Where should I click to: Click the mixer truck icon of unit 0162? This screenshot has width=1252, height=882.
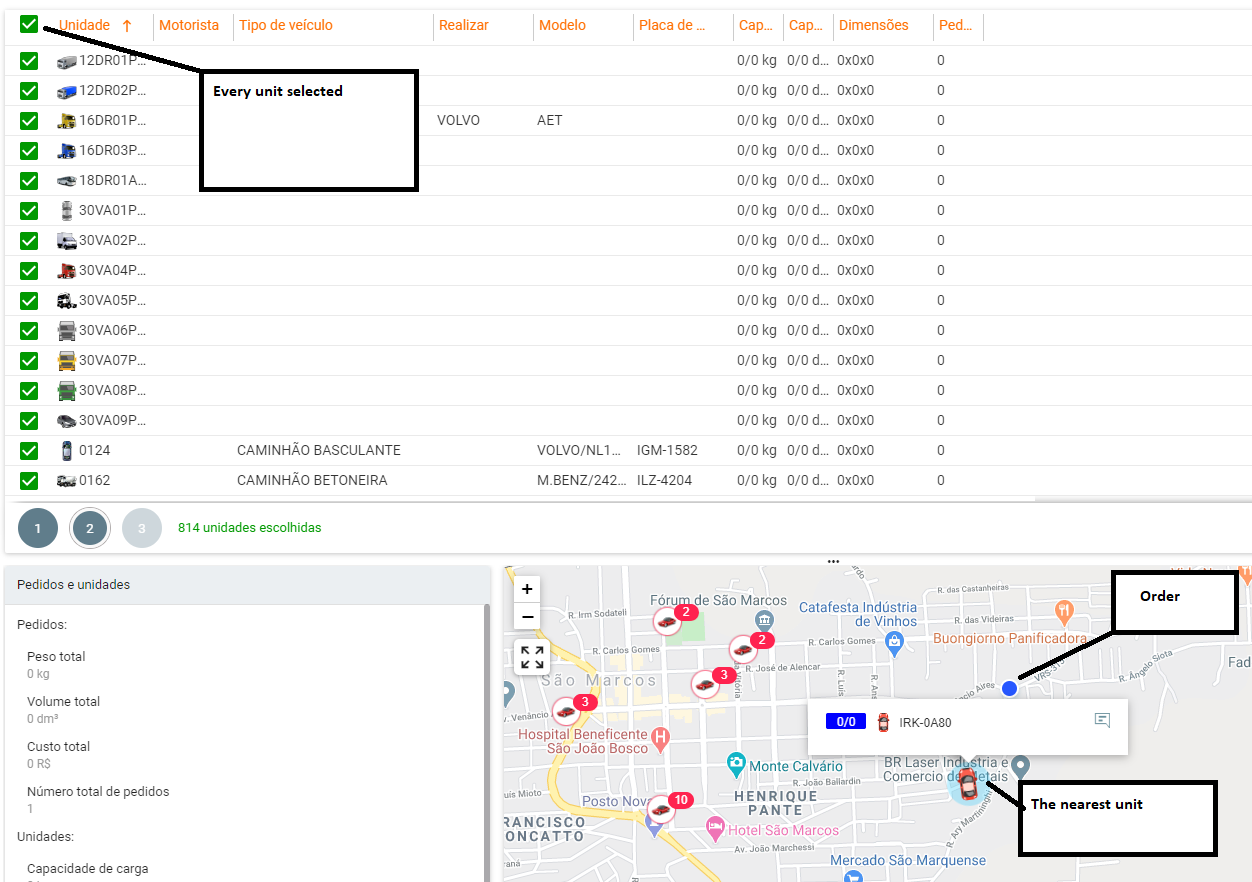67,480
